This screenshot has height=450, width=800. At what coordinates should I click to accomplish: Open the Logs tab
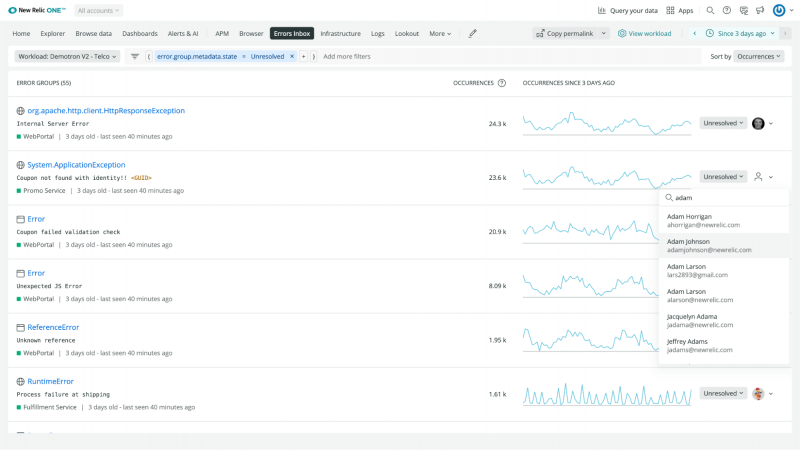pos(378,34)
